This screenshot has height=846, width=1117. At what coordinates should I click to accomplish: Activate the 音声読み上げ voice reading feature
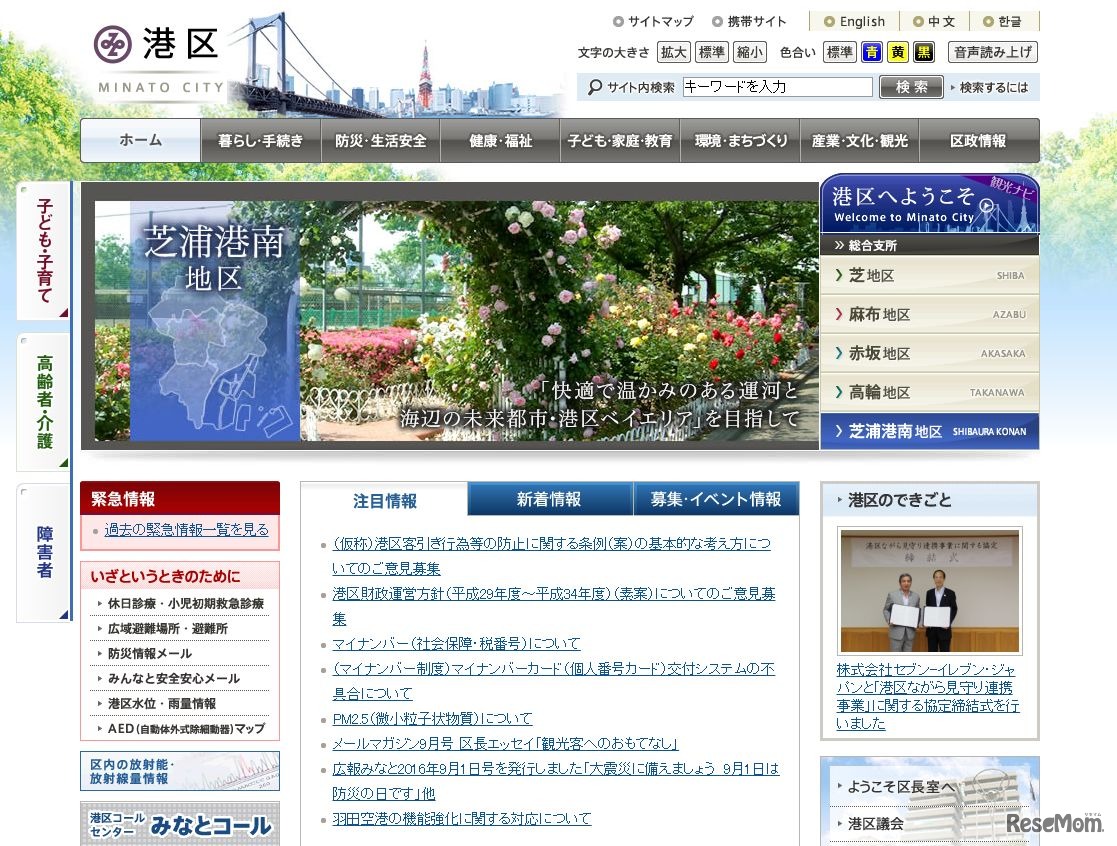992,51
